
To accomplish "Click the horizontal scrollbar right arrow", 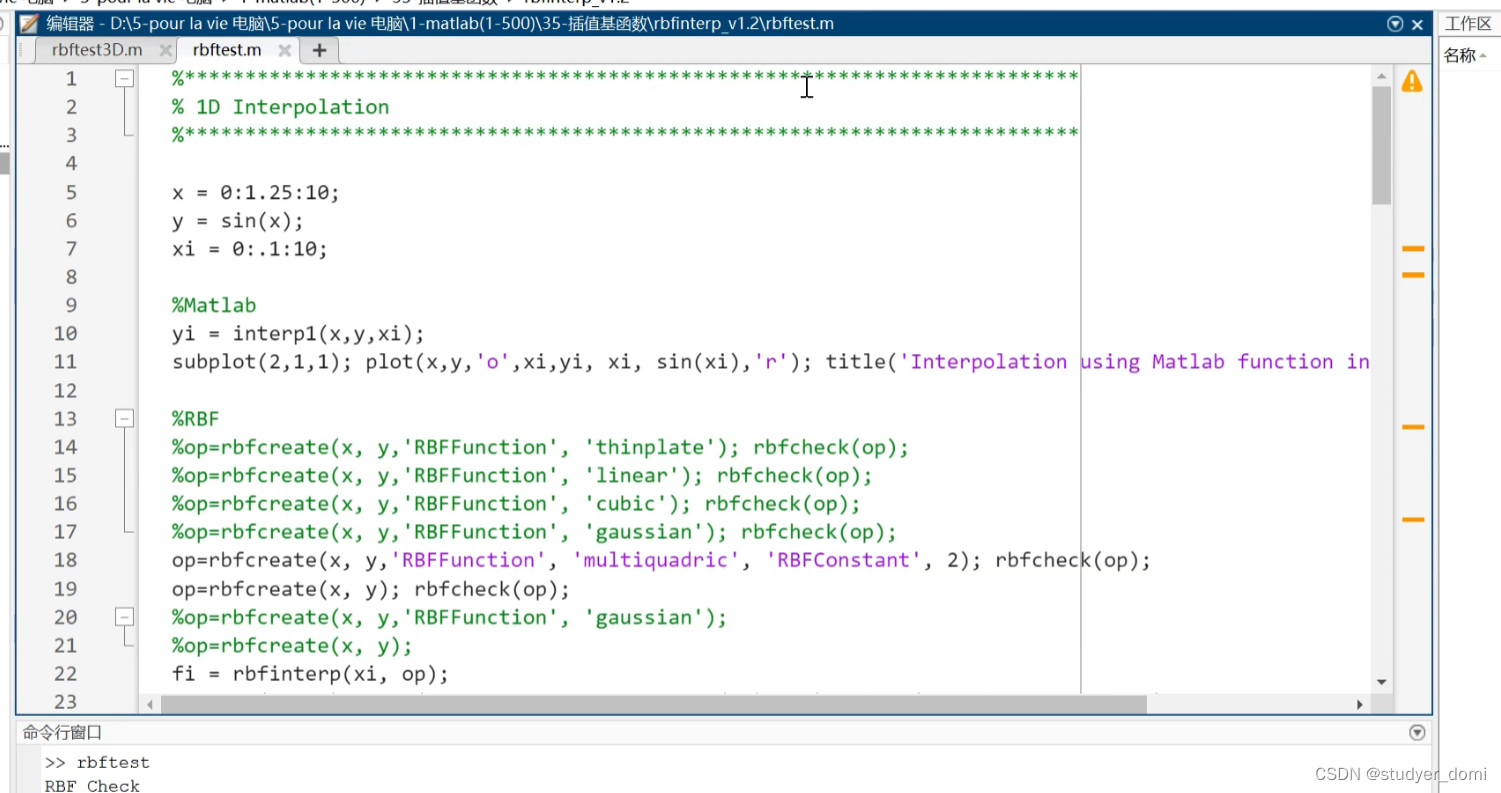I will click(x=1361, y=703).
